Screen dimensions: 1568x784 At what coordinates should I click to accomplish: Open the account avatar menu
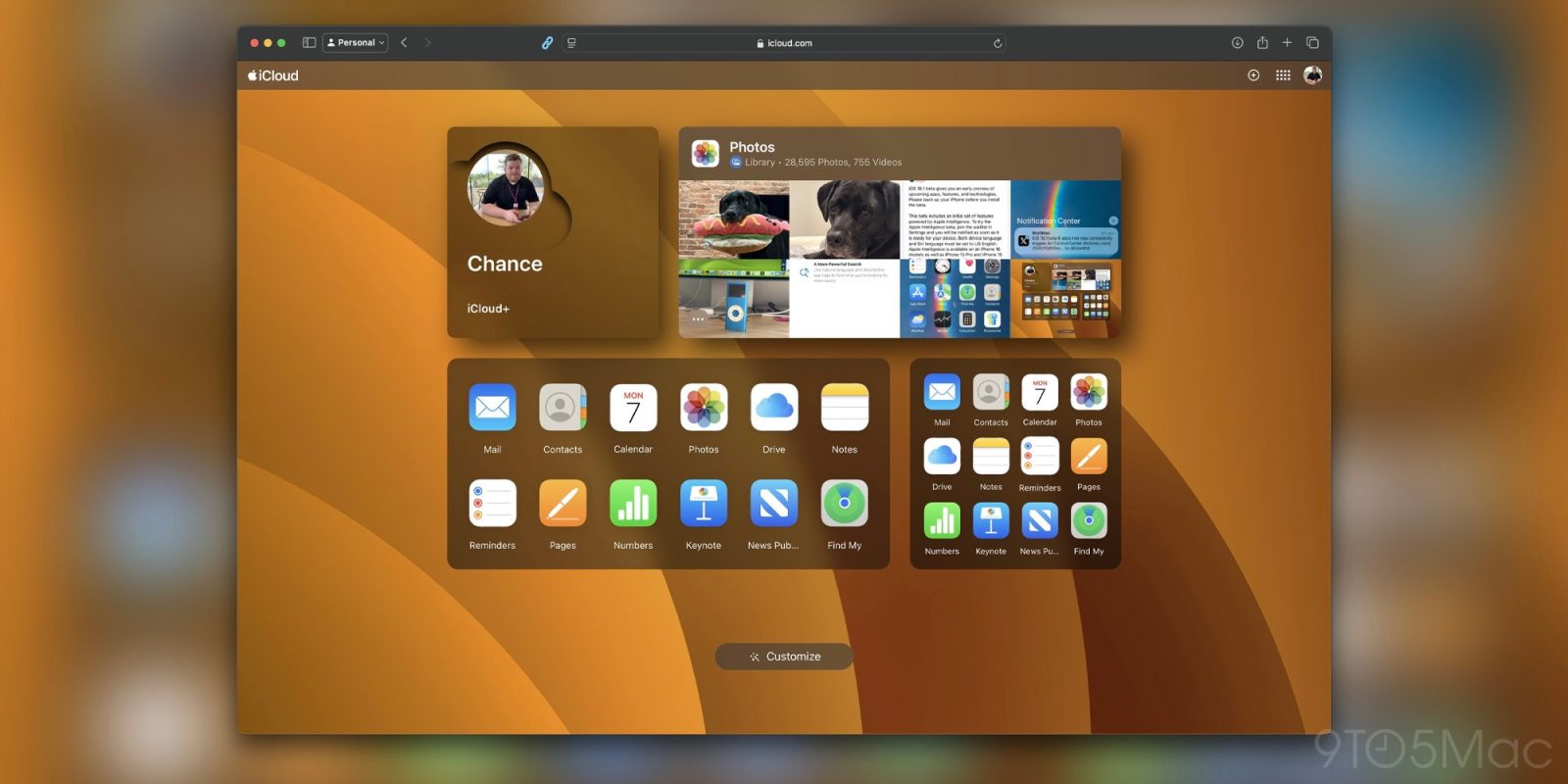tap(1312, 75)
